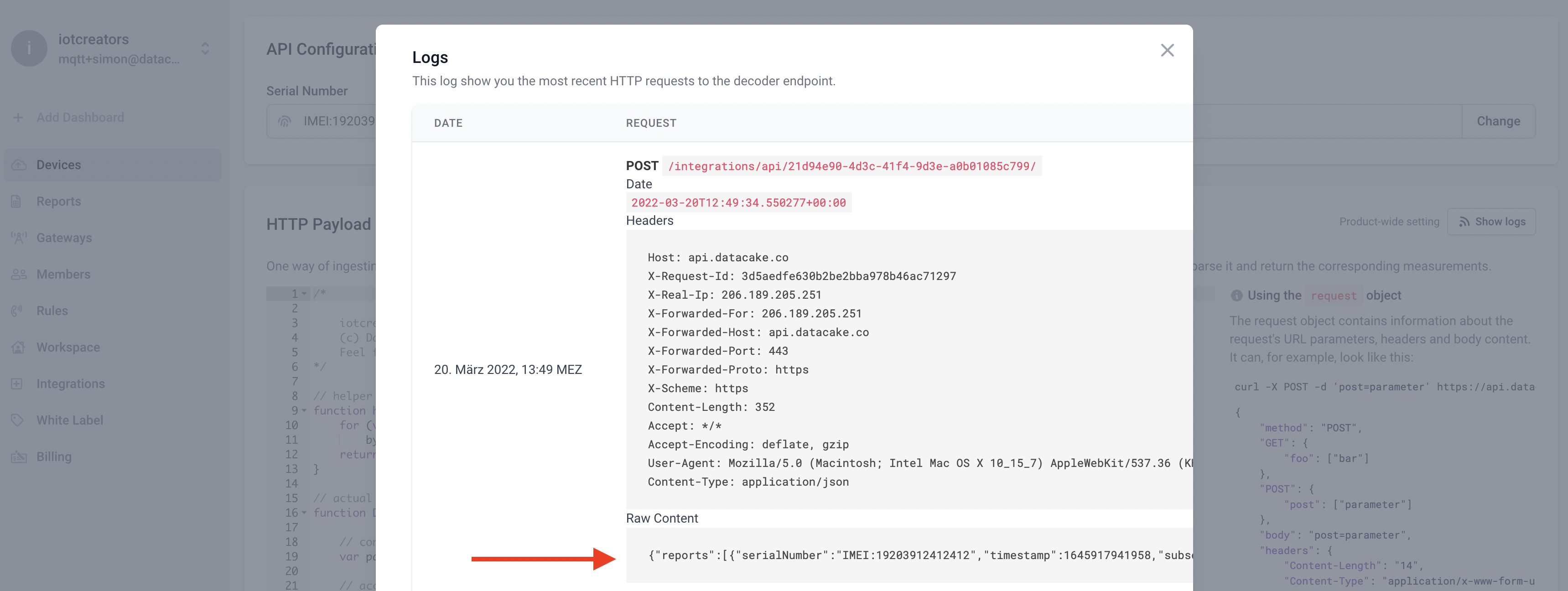Image resolution: width=1568 pixels, height=591 pixels.
Task: Click the fingerprint icon in the serial field
Action: [285, 121]
